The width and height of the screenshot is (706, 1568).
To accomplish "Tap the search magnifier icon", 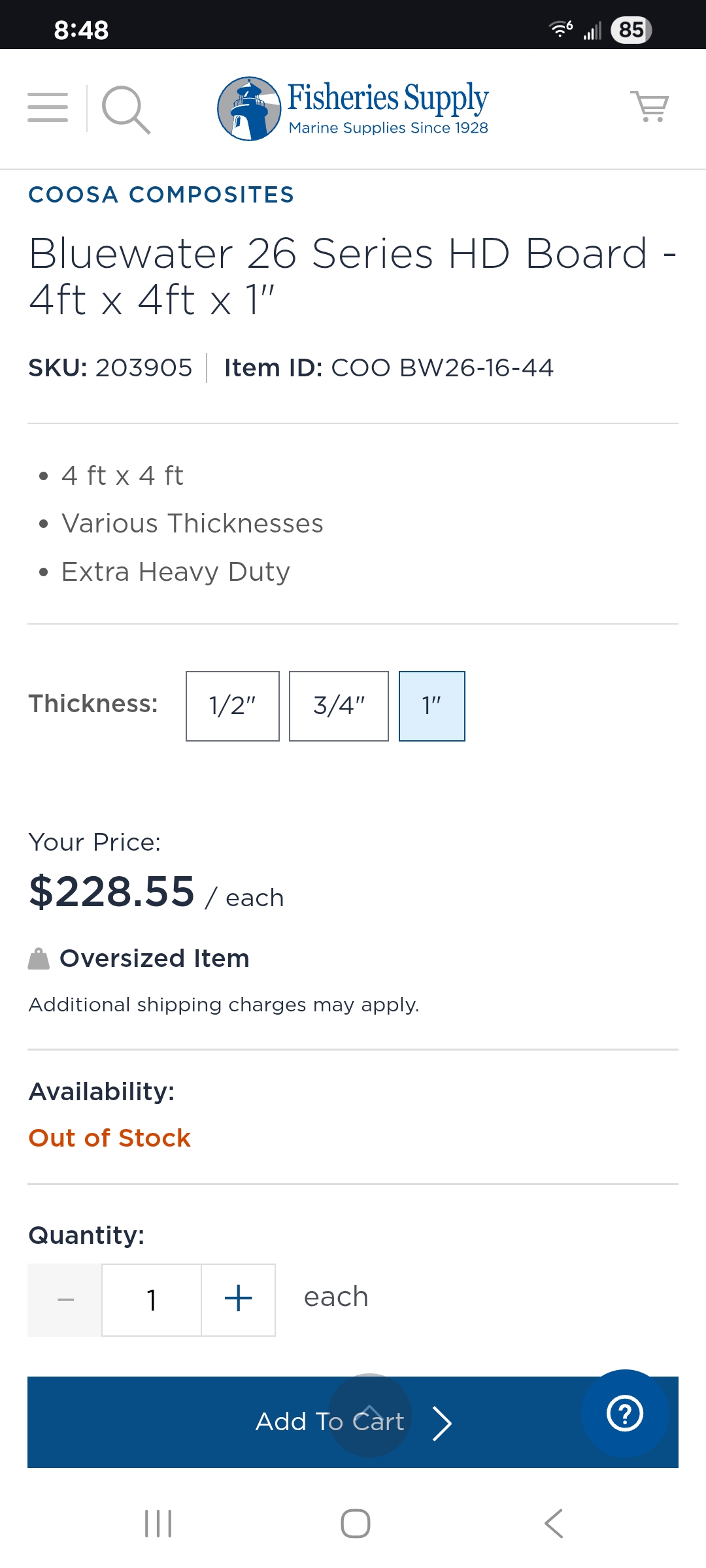I will click(126, 109).
